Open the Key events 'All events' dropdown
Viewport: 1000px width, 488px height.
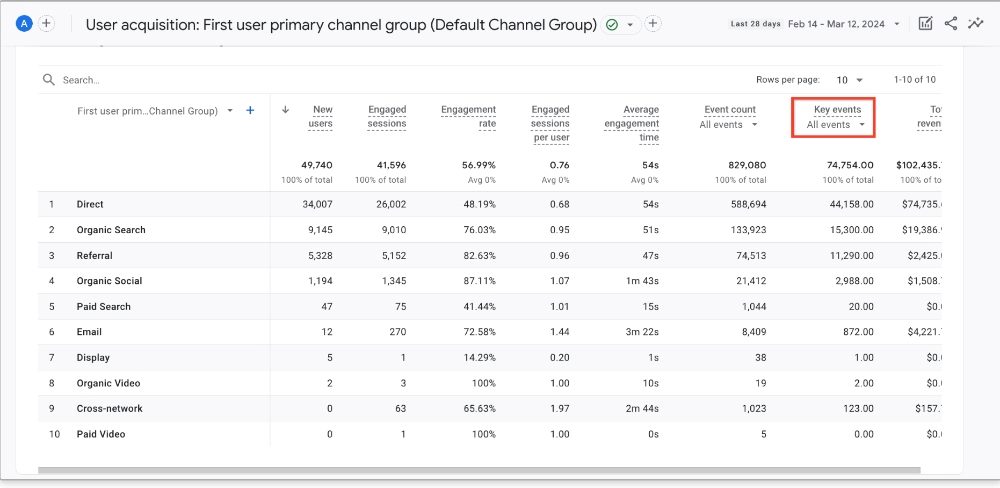pyautogui.click(x=835, y=125)
